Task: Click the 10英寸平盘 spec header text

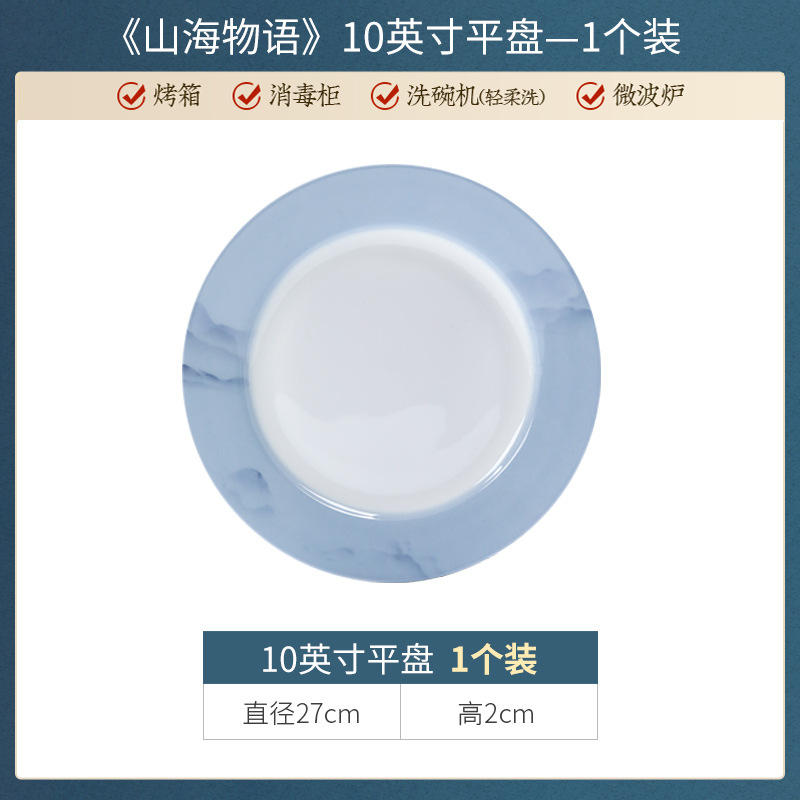Action: (347, 659)
